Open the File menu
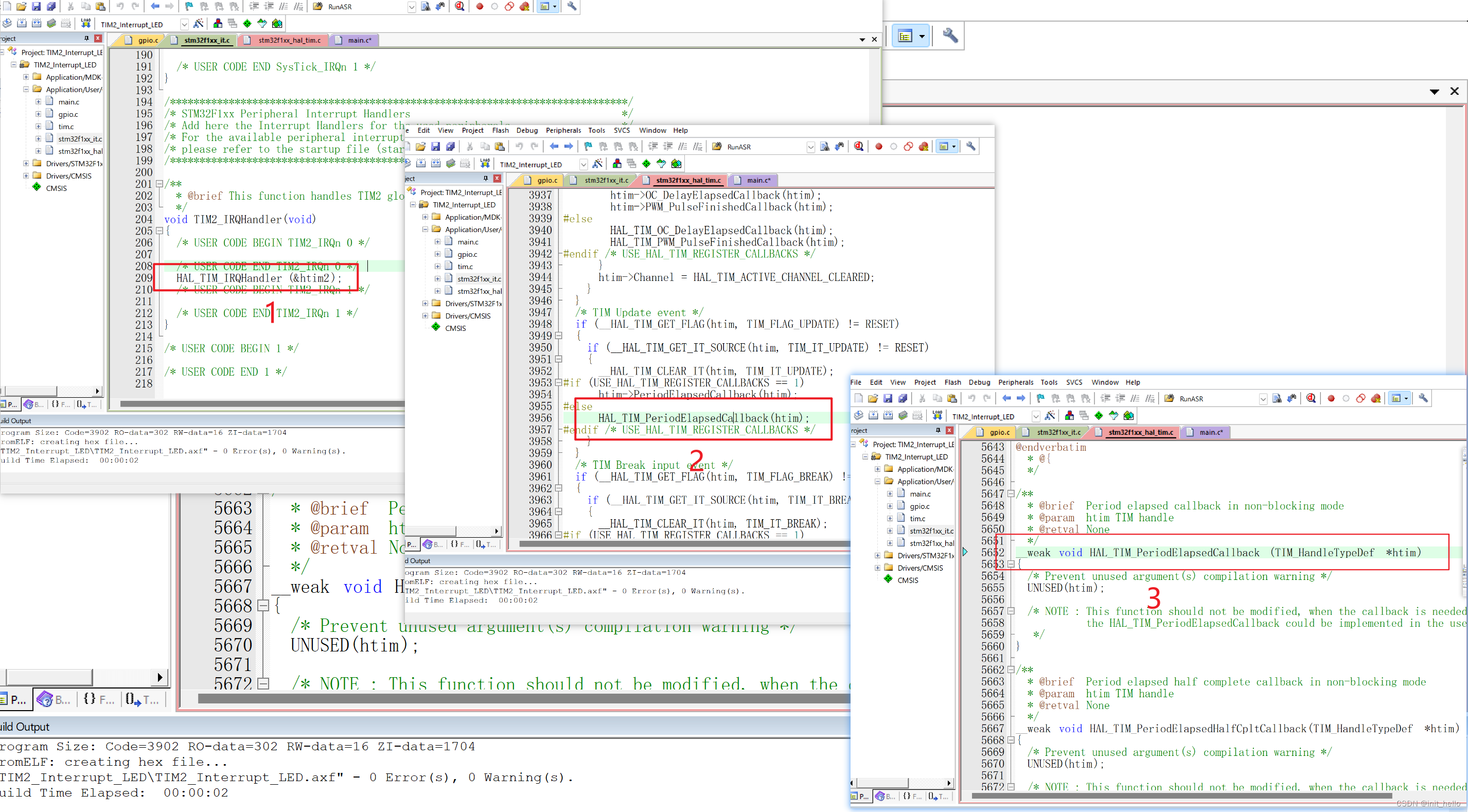1468x812 pixels. [x=855, y=382]
